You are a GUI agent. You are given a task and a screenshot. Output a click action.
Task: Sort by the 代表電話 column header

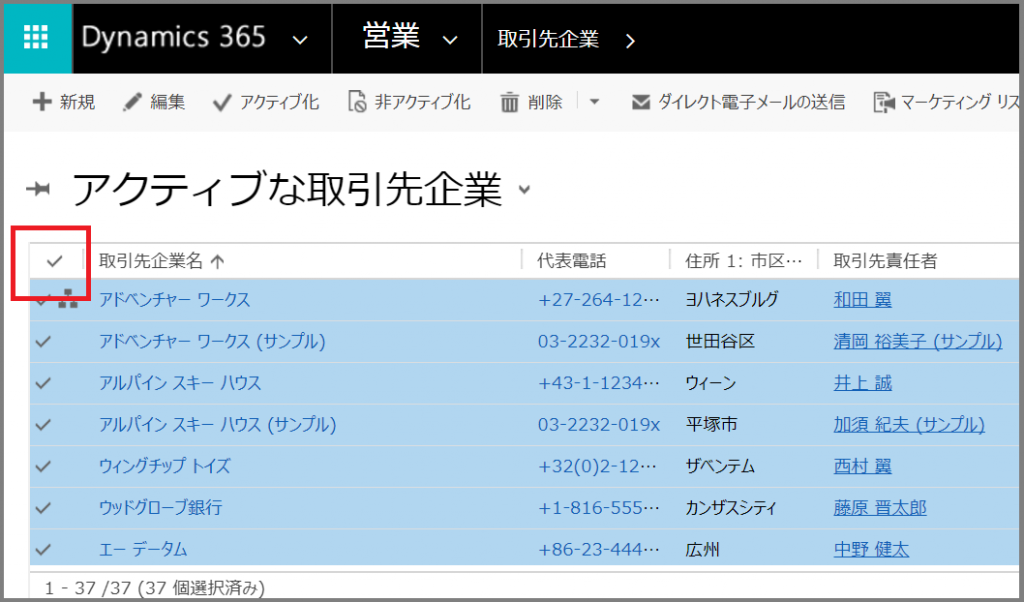click(572, 261)
